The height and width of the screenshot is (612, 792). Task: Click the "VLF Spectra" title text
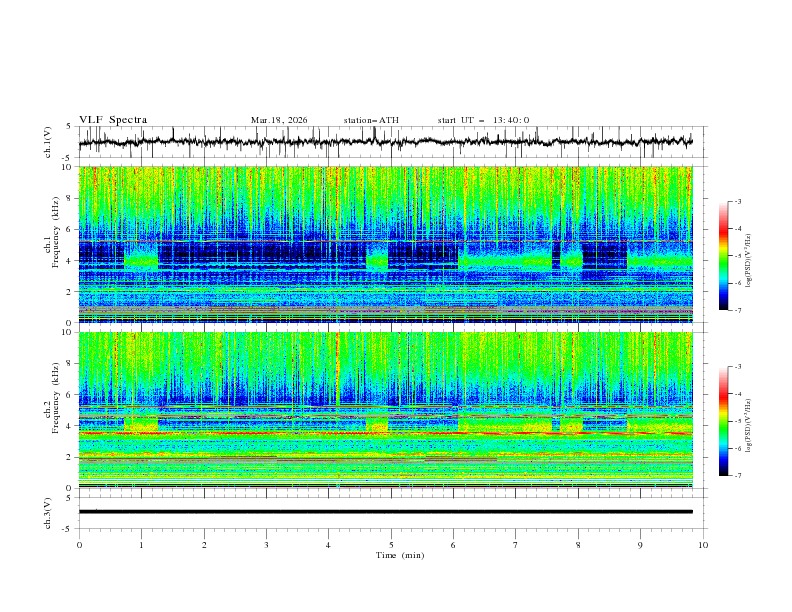113,120
